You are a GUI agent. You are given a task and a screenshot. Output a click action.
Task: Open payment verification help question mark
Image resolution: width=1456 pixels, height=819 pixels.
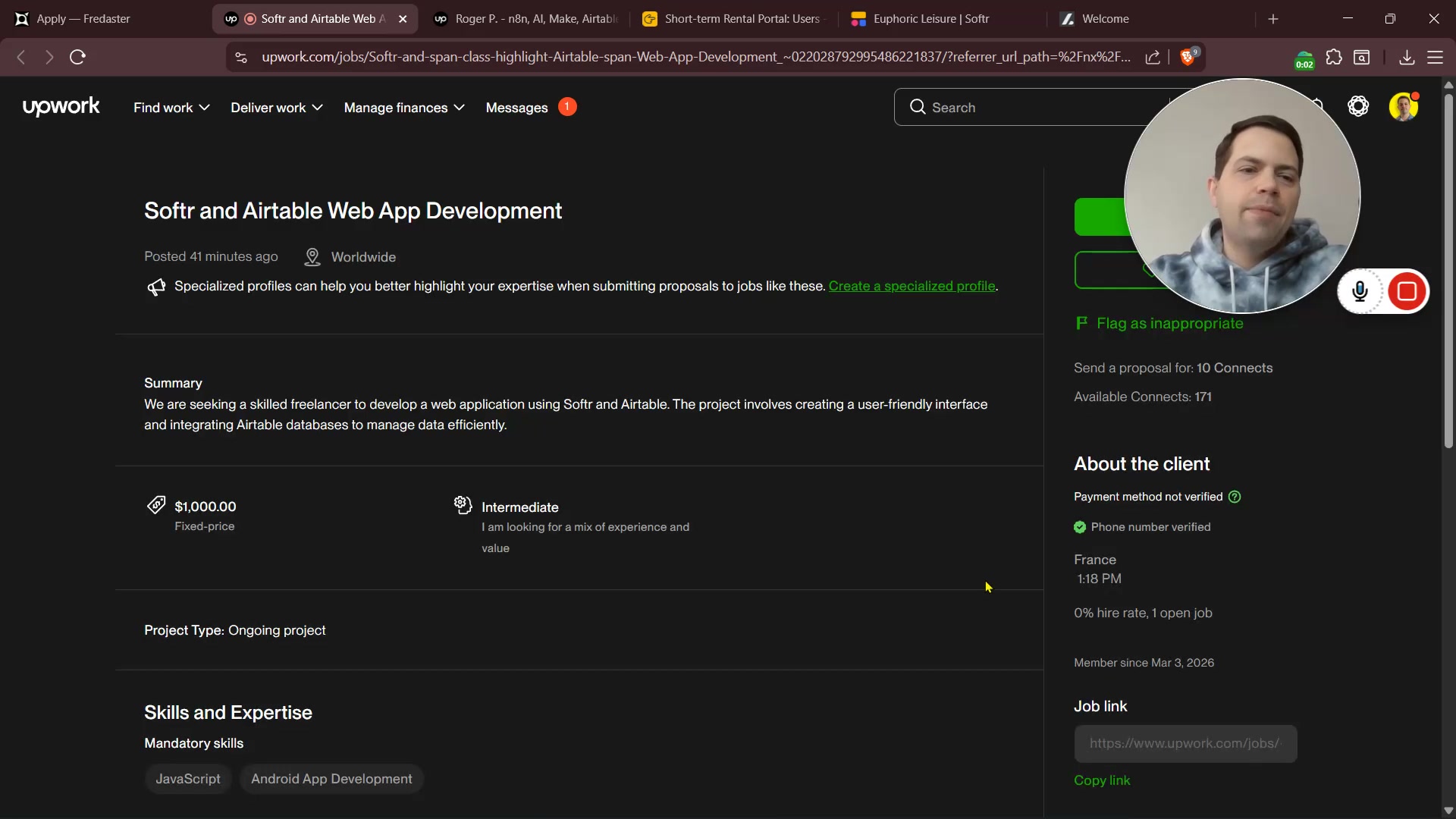click(x=1235, y=497)
